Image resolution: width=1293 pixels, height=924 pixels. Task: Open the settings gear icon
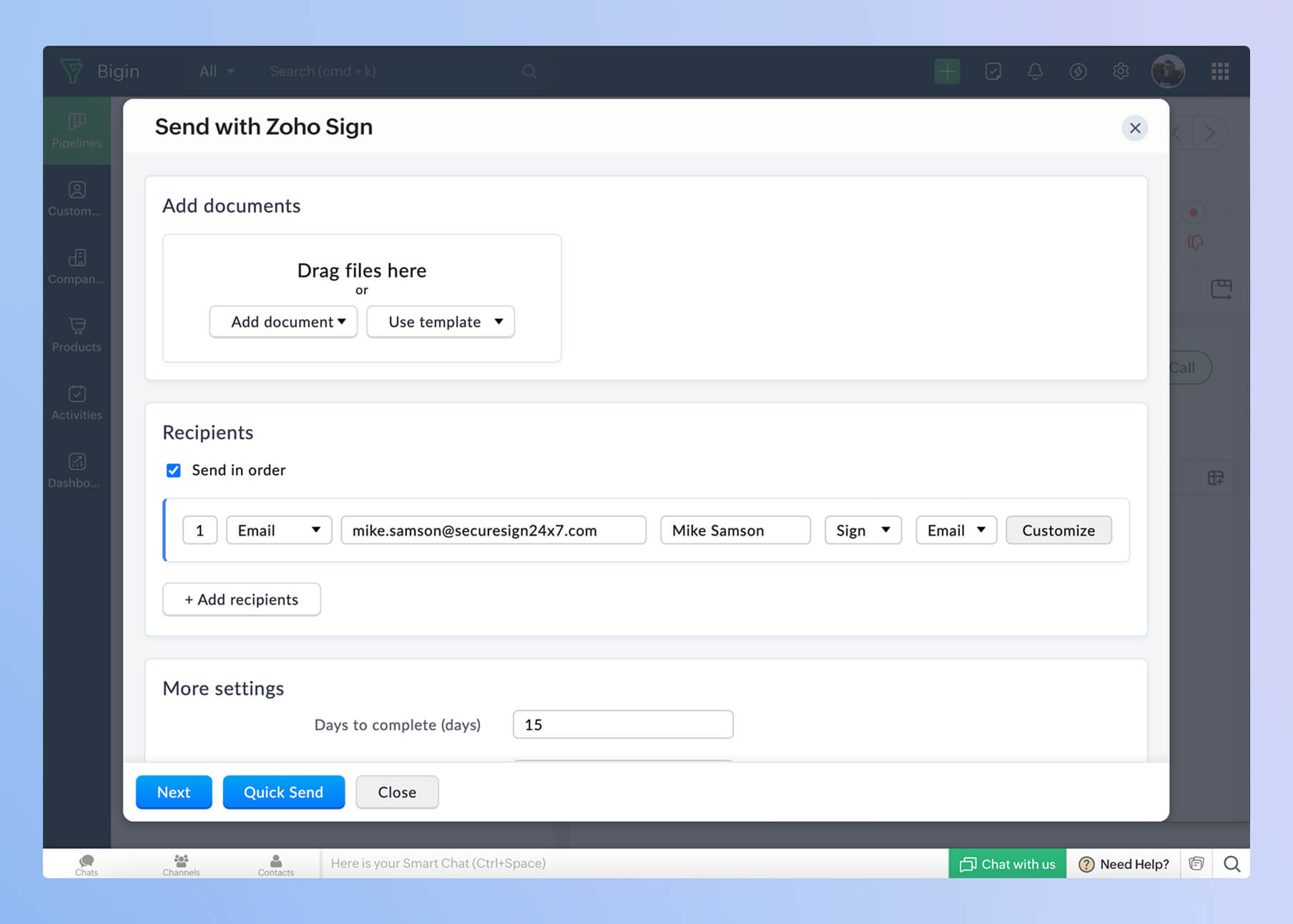point(1121,71)
